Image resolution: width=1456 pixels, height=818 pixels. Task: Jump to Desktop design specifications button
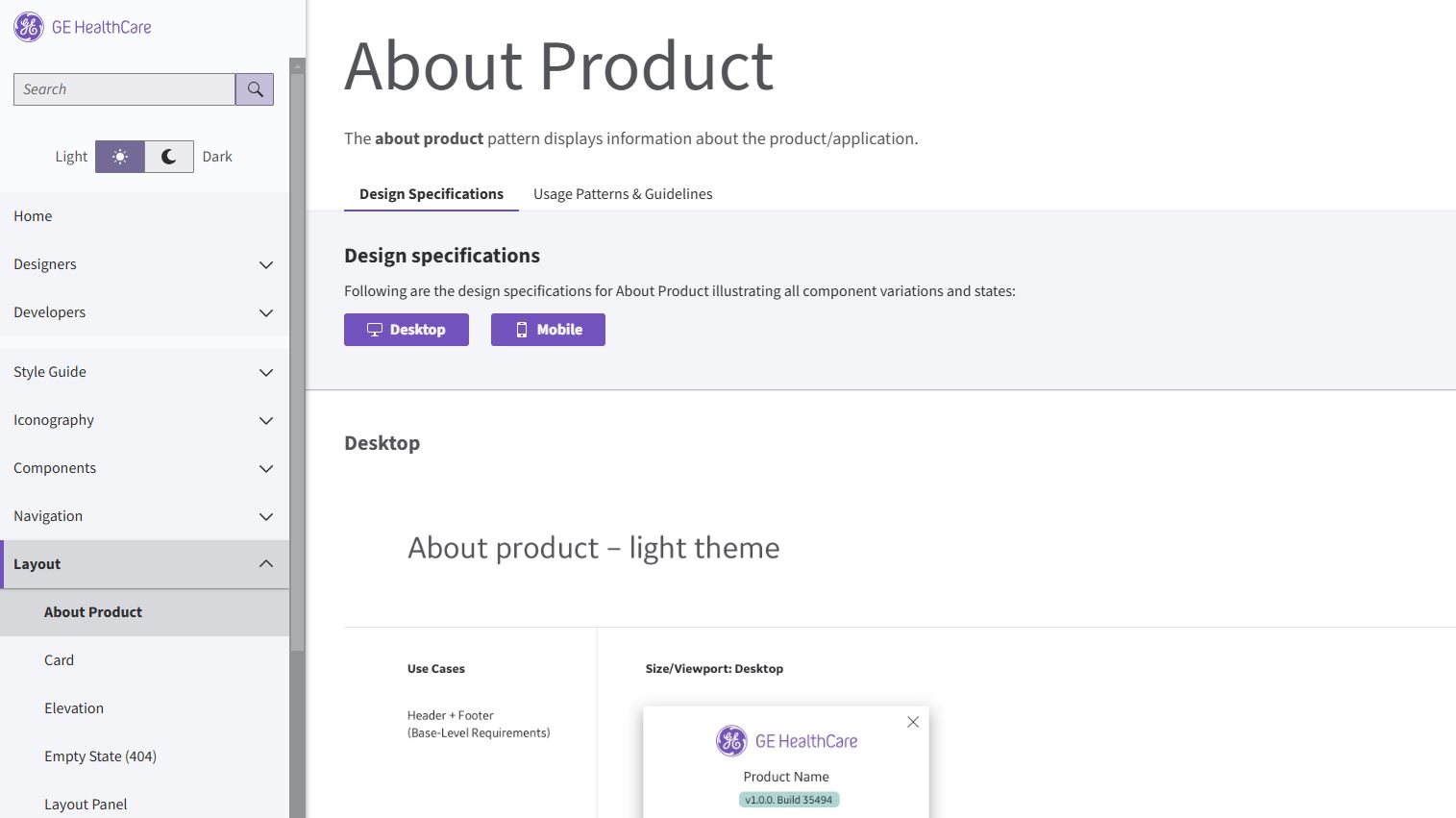point(407,330)
